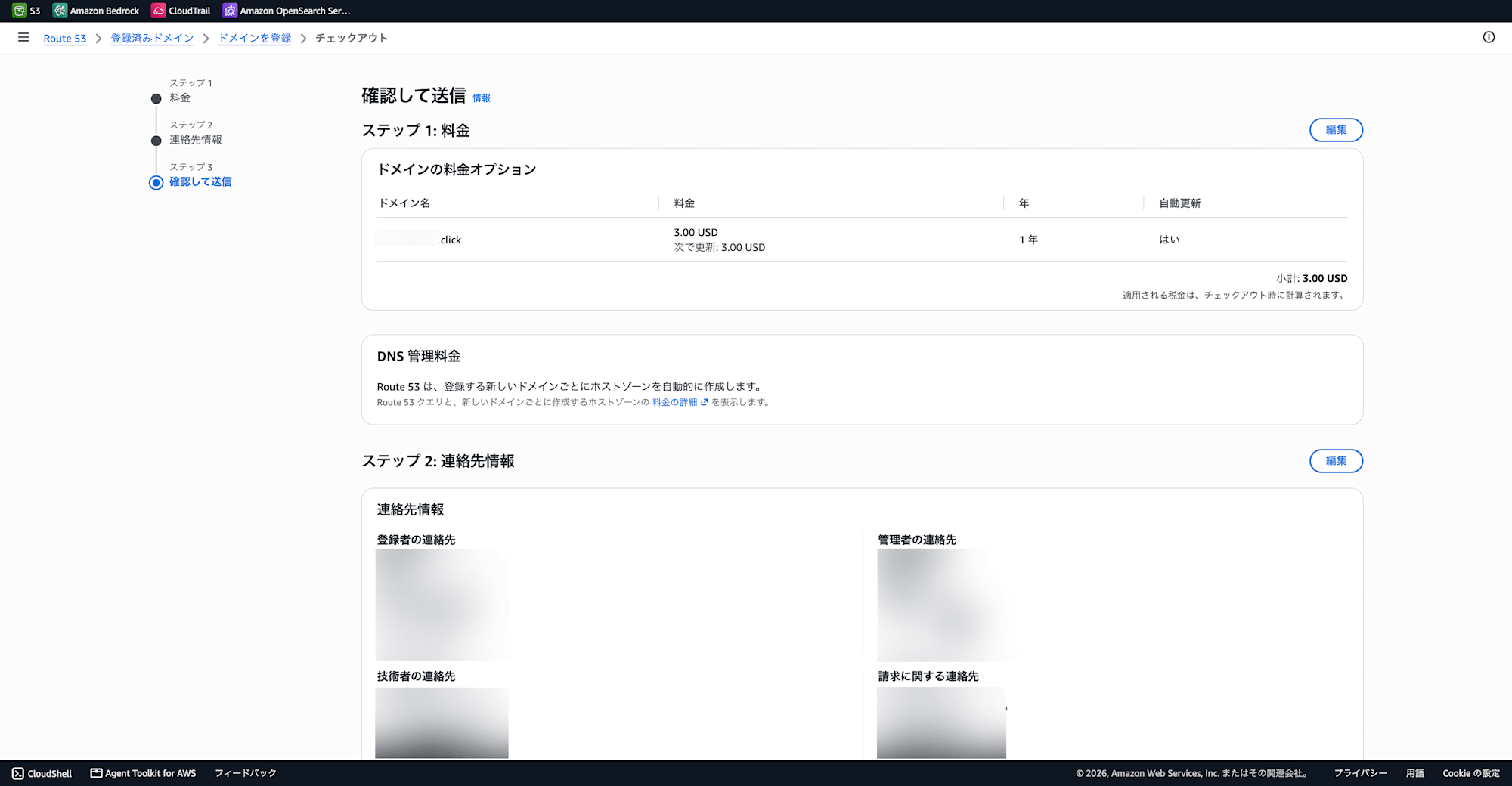The width and height of the screenshot is (1512, 786).
Task: Open Agent Toolkit for AWS icon
Action: click(96, 773)
